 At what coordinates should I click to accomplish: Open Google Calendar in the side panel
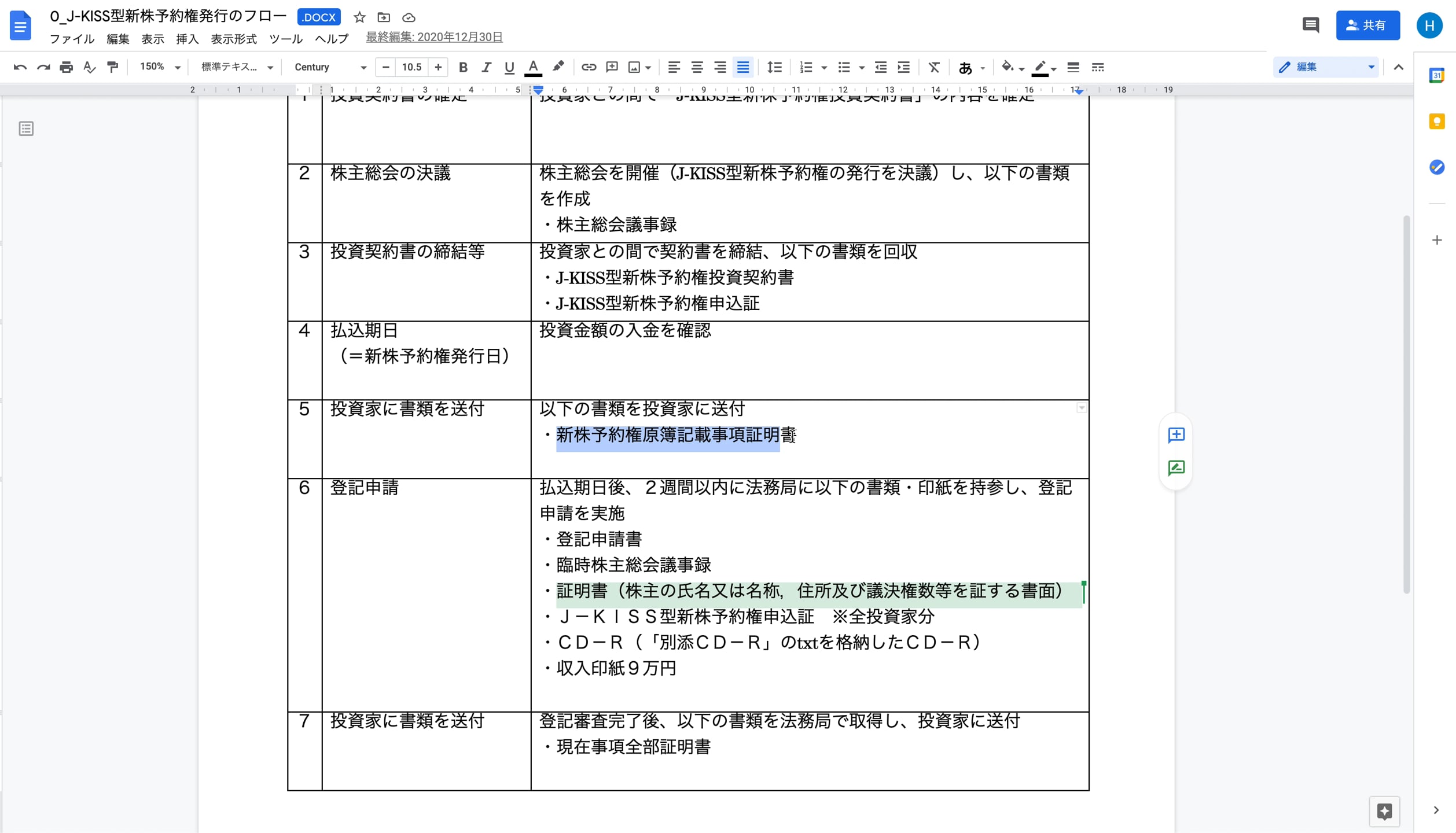point(1436,75)
